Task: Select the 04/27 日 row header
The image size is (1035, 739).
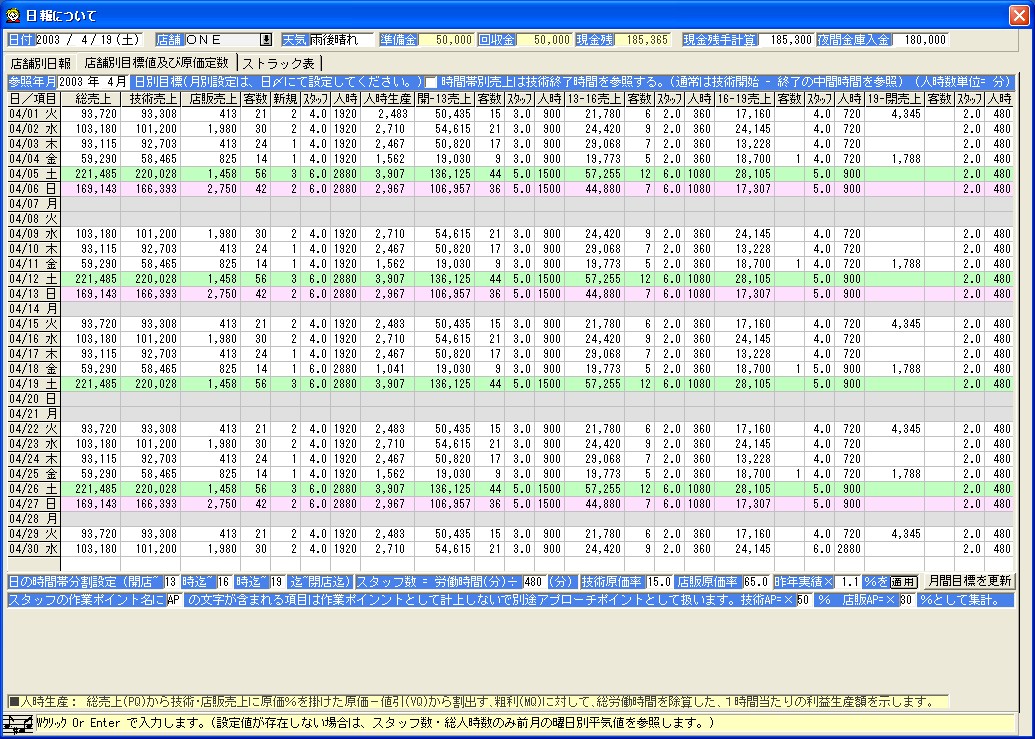Action: click(x=34, y=504)
